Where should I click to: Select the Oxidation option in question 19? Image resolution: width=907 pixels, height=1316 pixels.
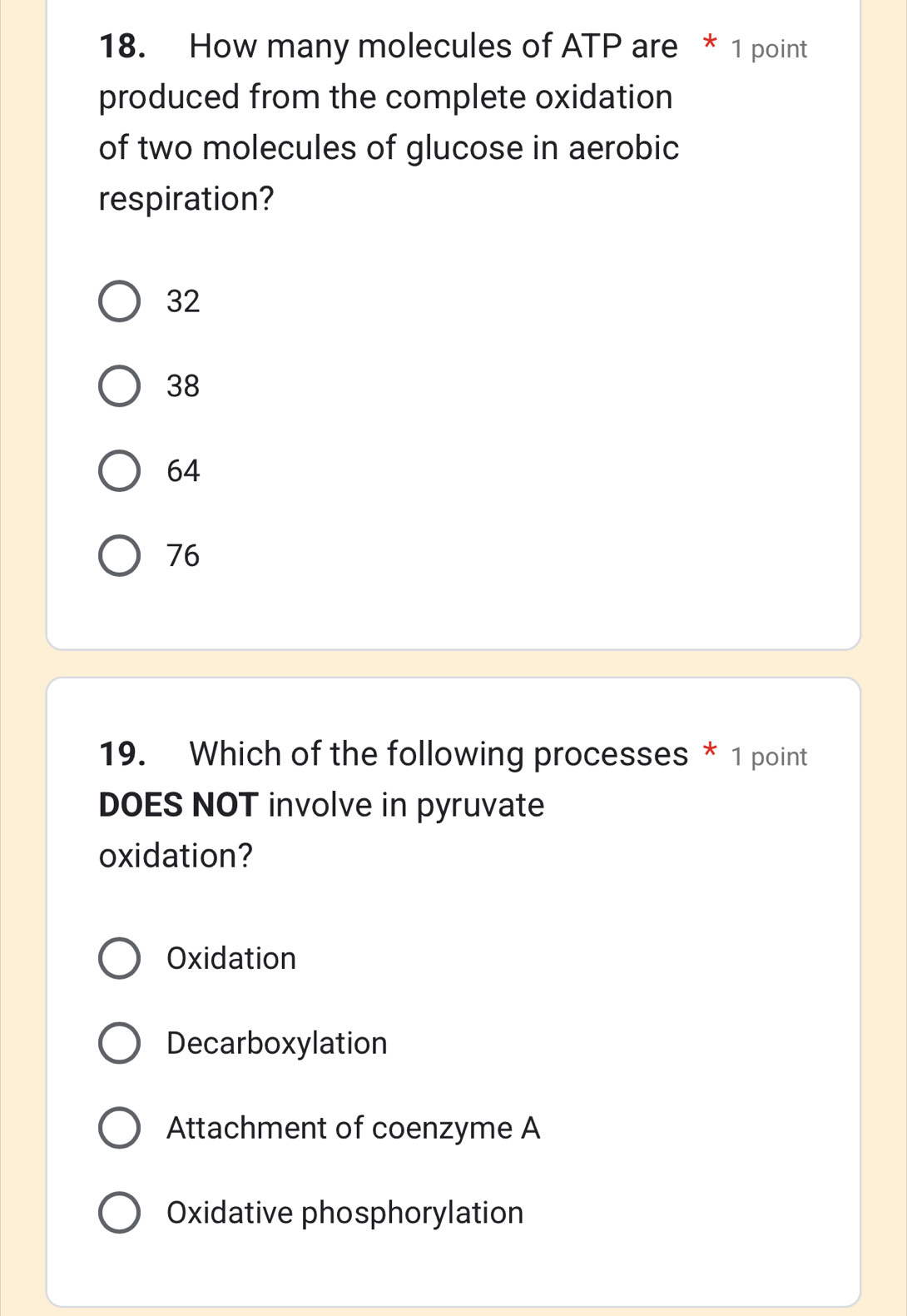pyautogui.click(x=118, y=959)
